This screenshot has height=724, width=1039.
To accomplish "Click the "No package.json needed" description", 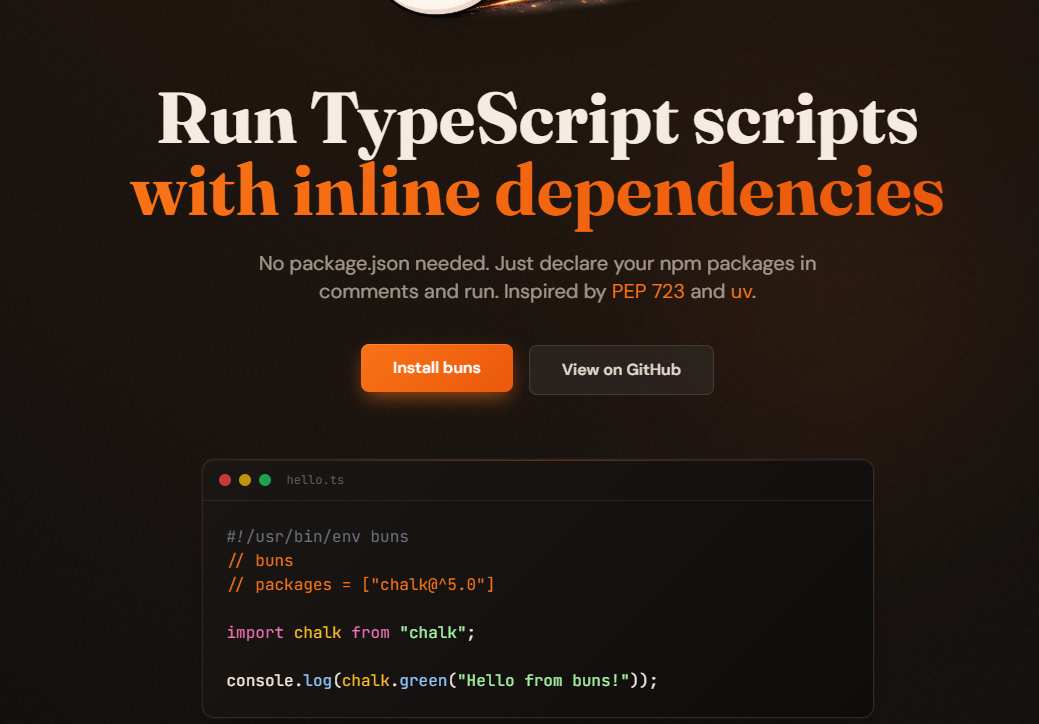I will click(x=537, y=278).
